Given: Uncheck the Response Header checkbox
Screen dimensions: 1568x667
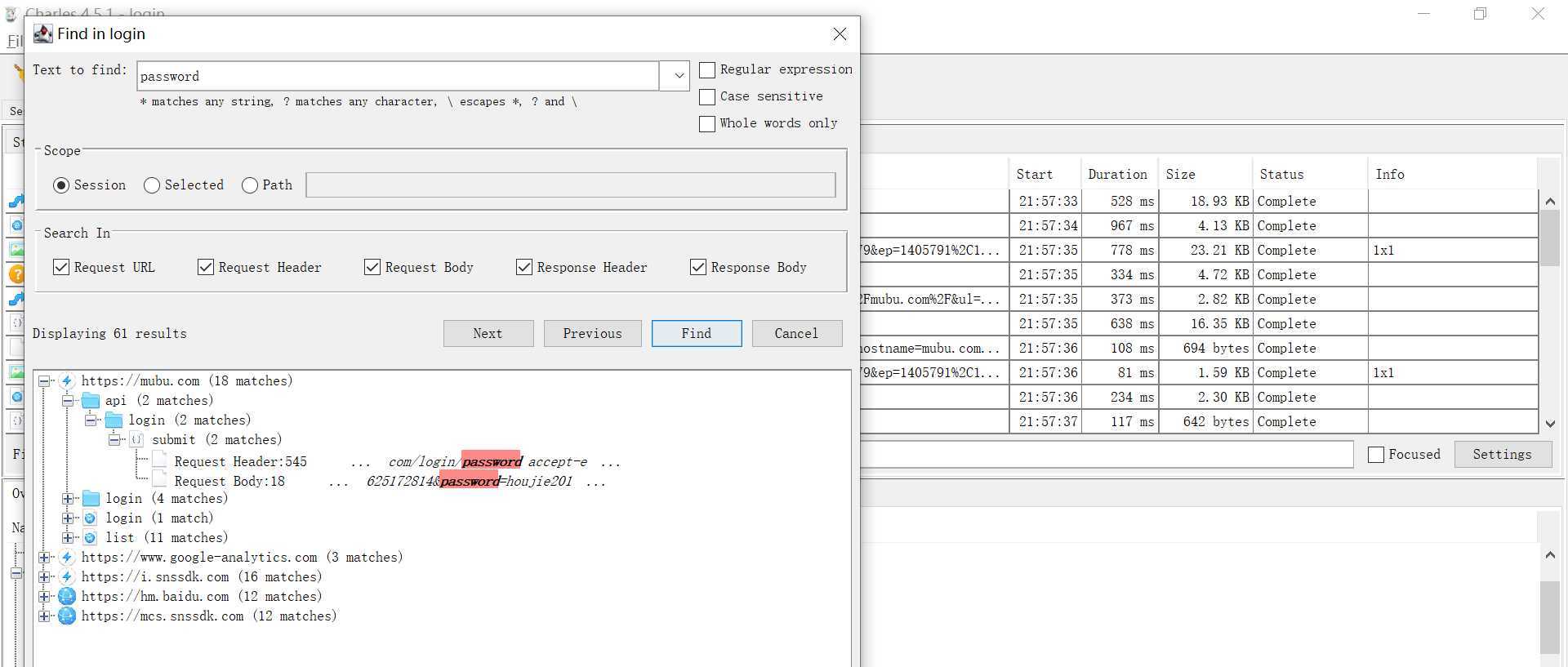Looking at the screenshot, I should pos(524,267).
